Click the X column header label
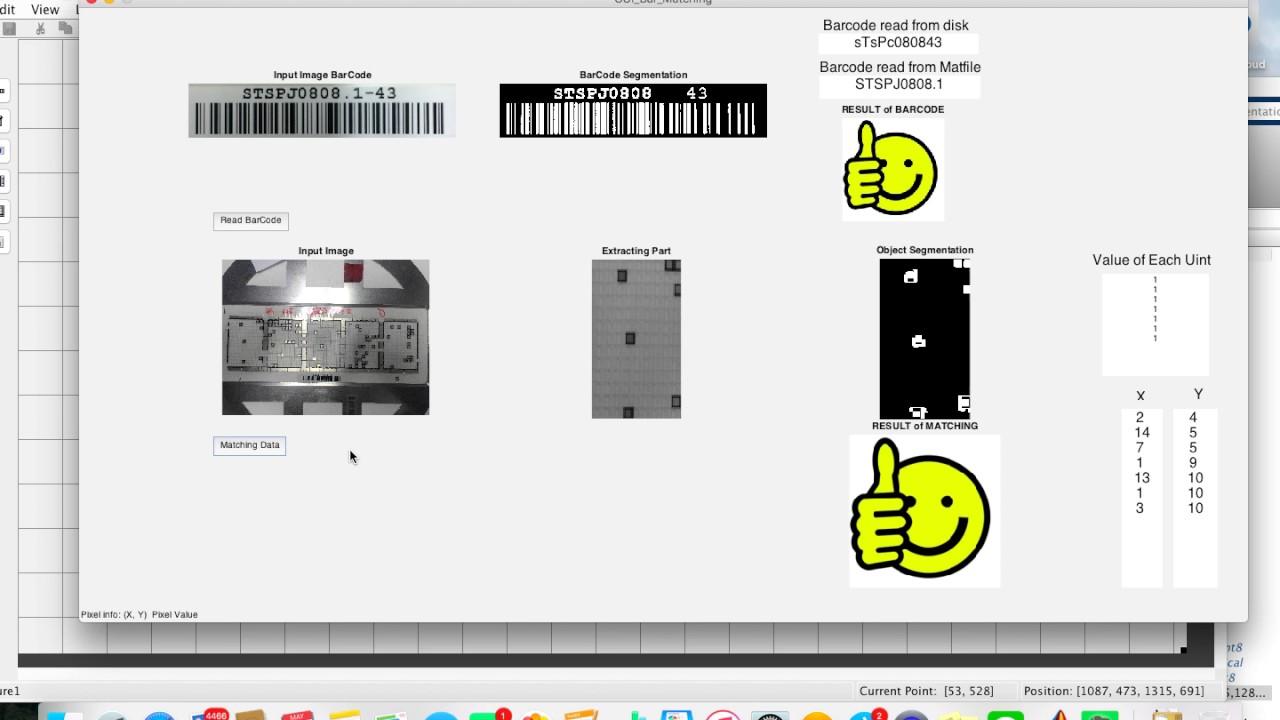The image size is (1280, 720). coord(1140,395)
